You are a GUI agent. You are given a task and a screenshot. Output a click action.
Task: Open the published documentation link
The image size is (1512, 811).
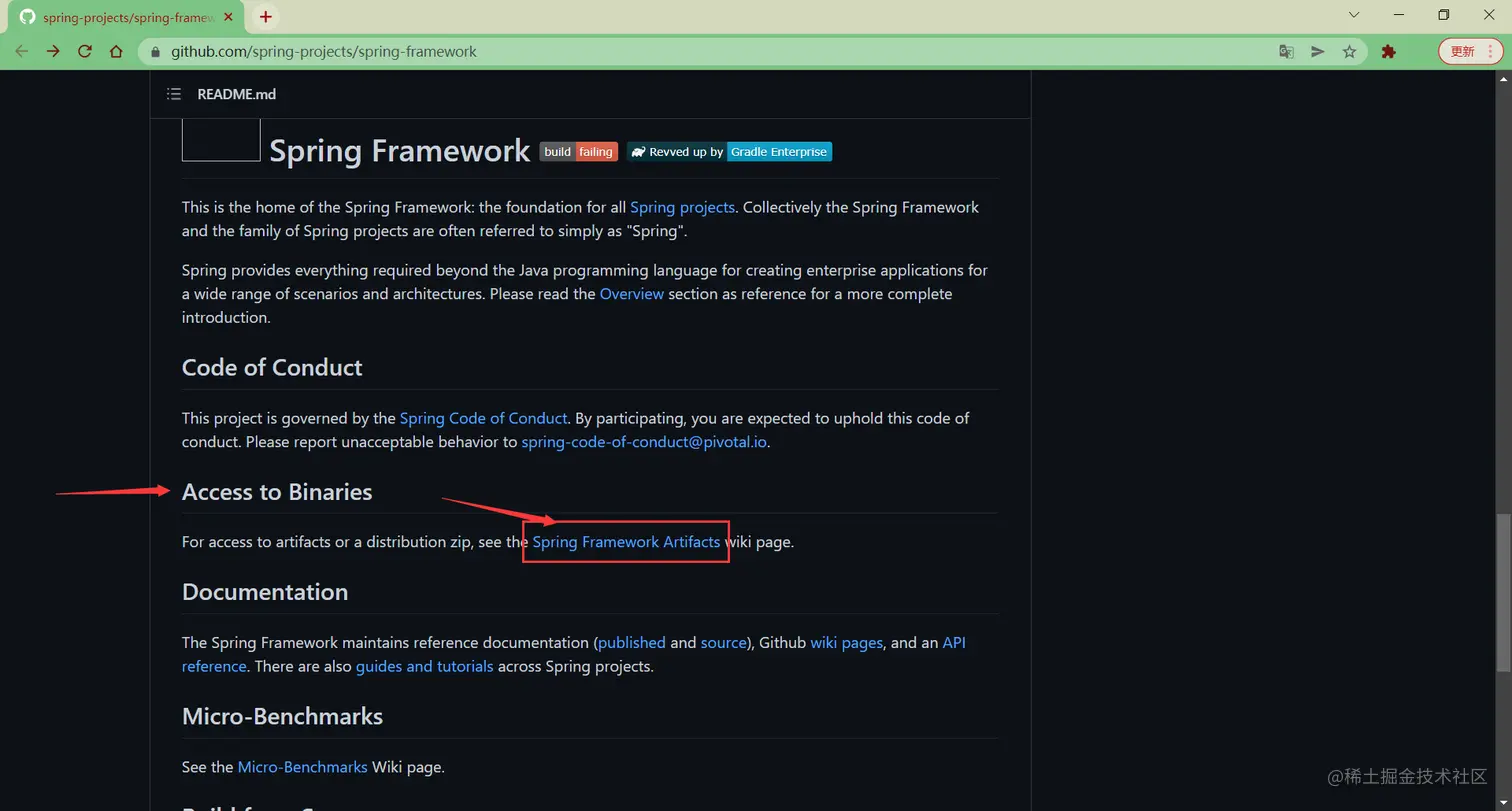(632, 643)
